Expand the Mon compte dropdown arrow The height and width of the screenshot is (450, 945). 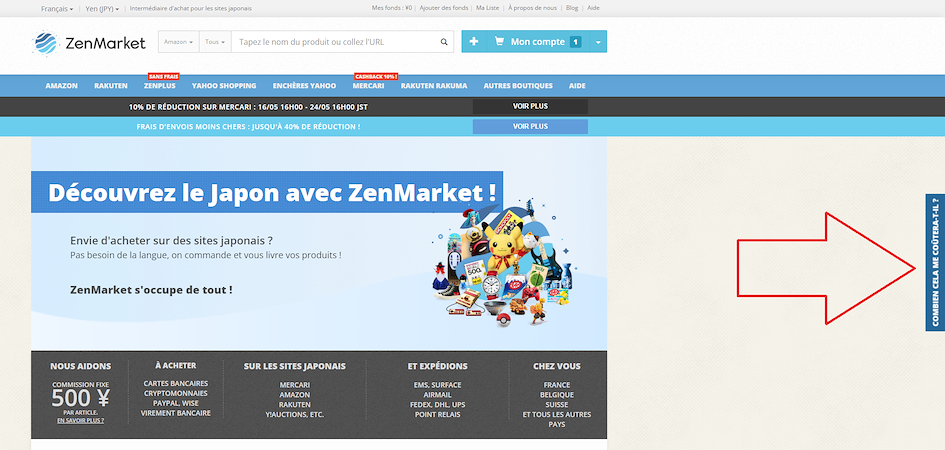(x=598, y=42)
